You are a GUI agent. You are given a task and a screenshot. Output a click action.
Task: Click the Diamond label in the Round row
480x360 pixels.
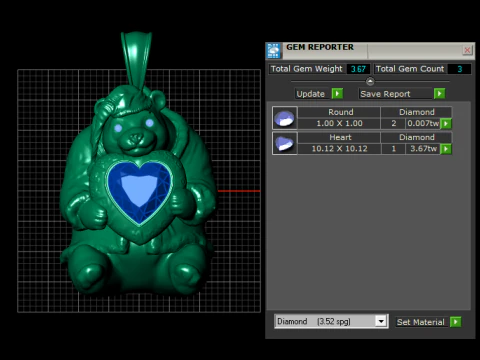click(x=417, y=112)
